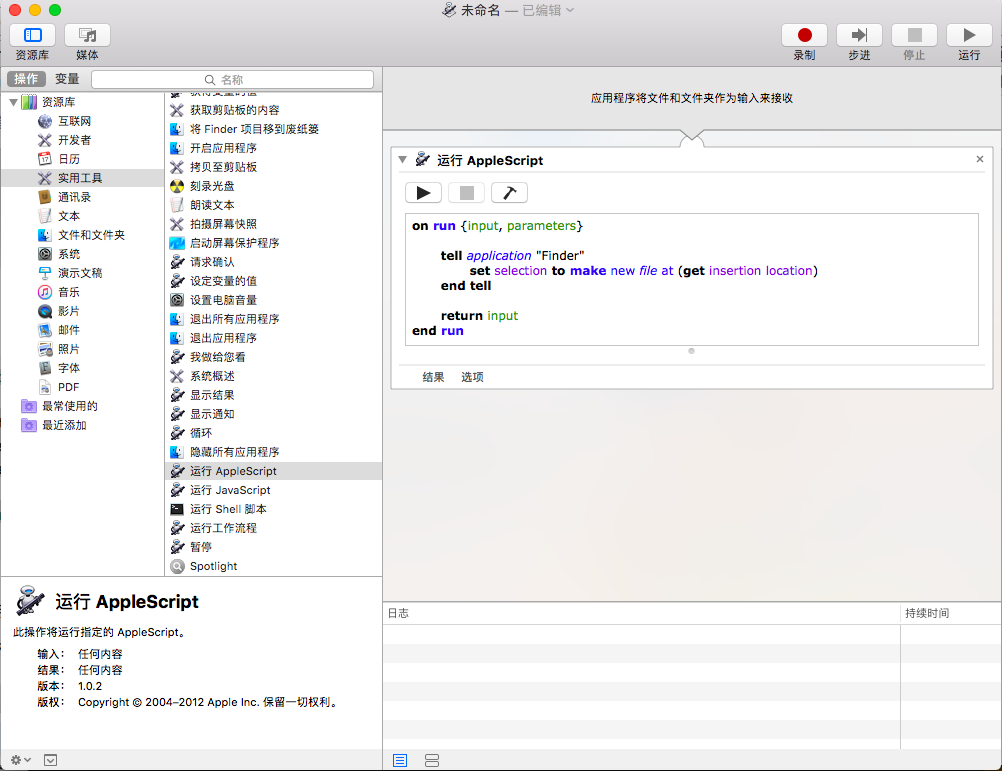Select the 系统概述 action
Viewport: 1002px width, 771px height.
pos(274,376)
